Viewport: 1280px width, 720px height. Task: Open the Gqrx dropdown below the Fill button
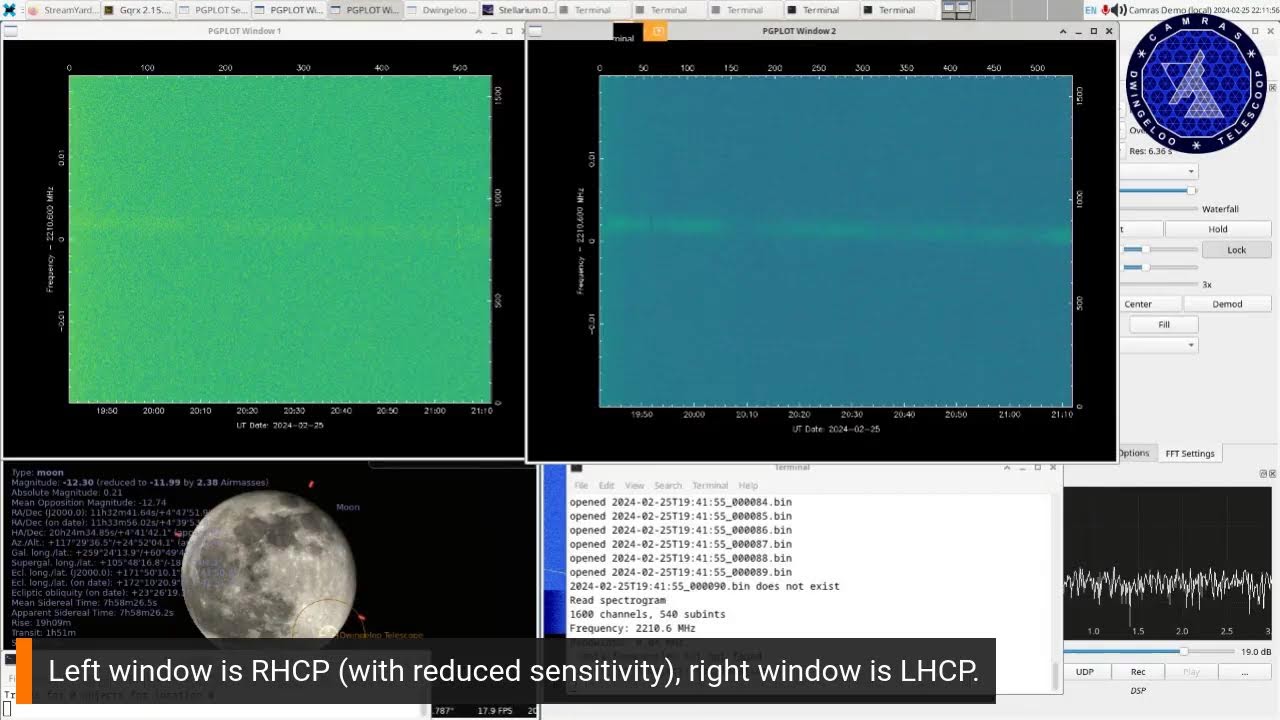coord(1157,345)
